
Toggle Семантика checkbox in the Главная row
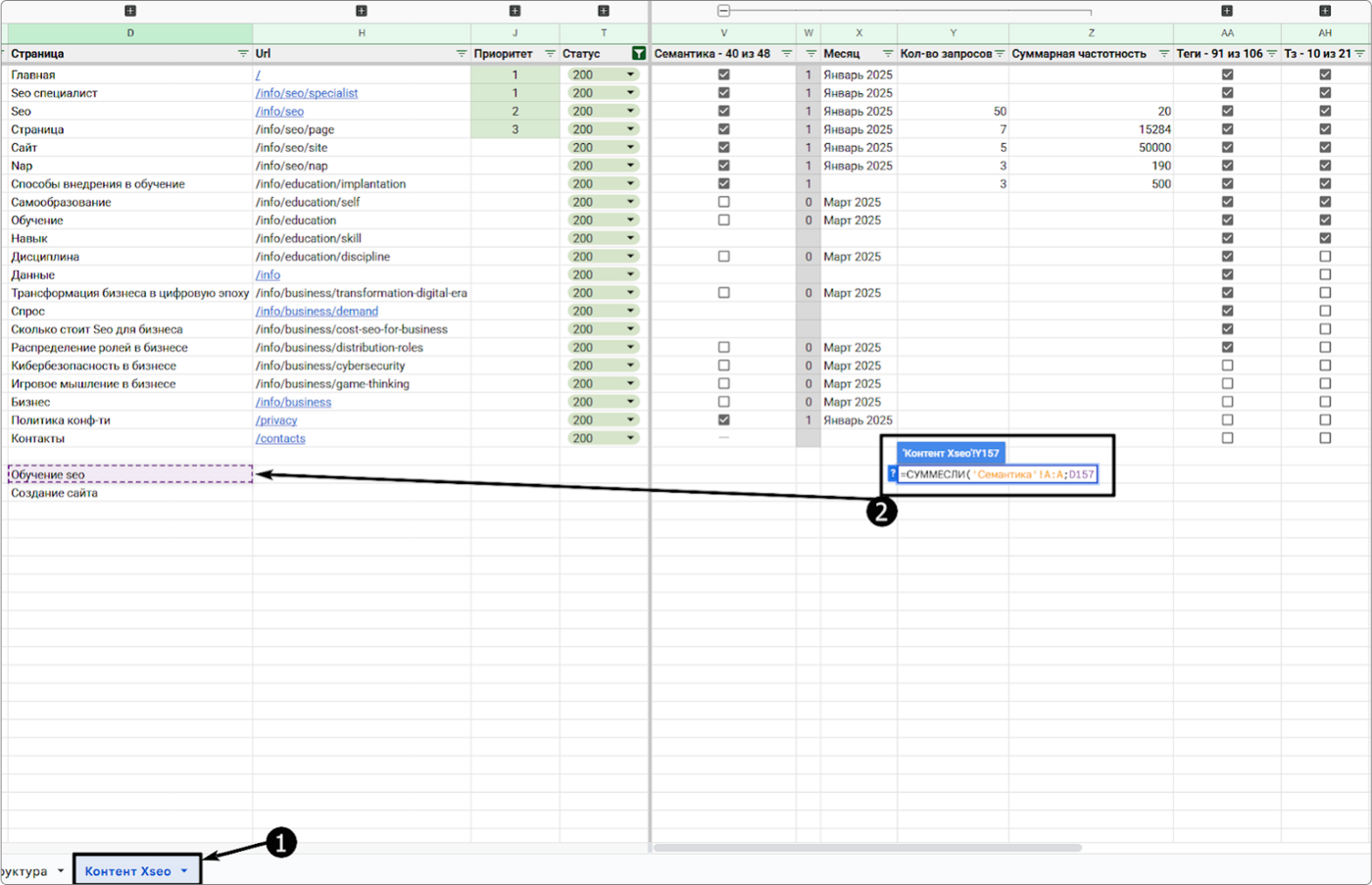pyautogui.click(x=723, y=74)
